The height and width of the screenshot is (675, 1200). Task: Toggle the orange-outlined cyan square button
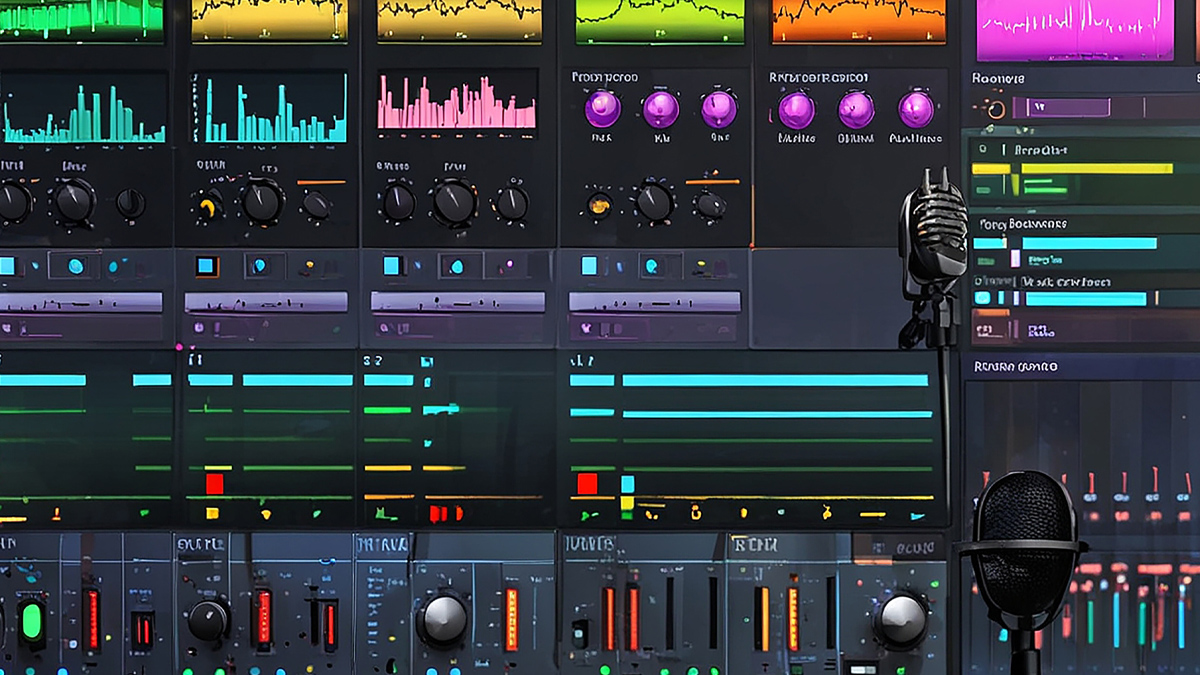(206, 266)
